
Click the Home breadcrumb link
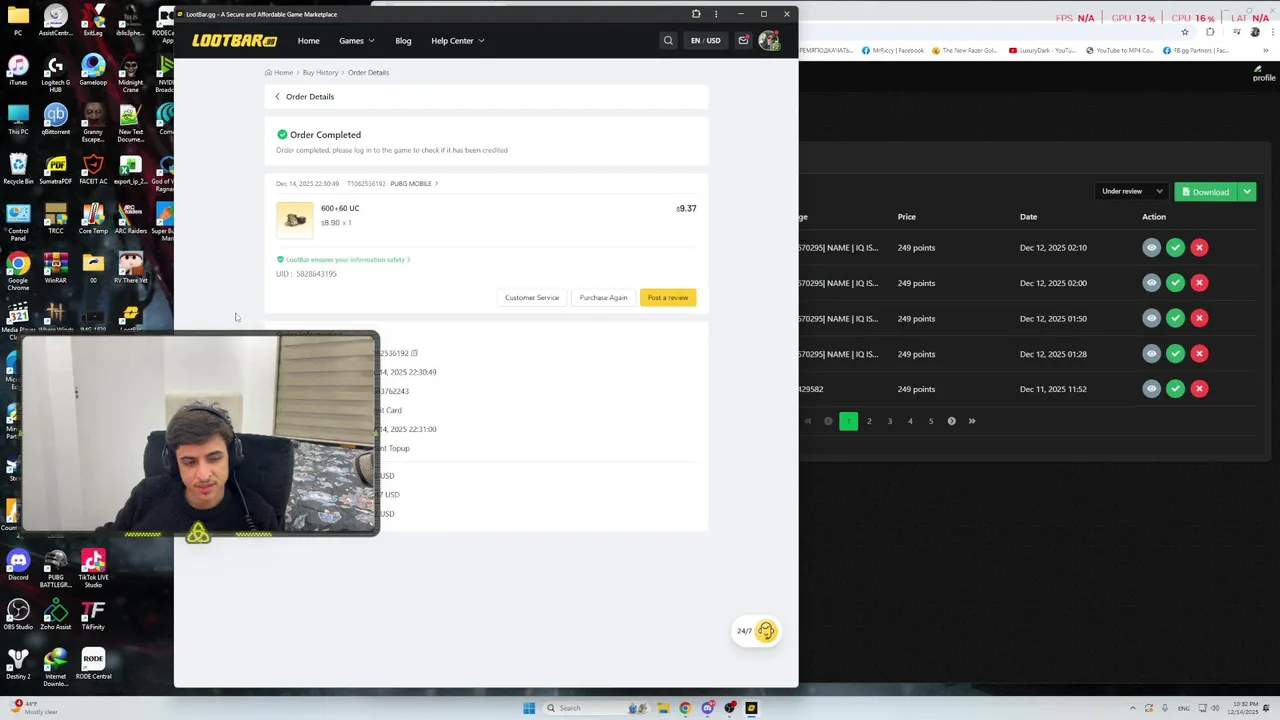(279, 72)
